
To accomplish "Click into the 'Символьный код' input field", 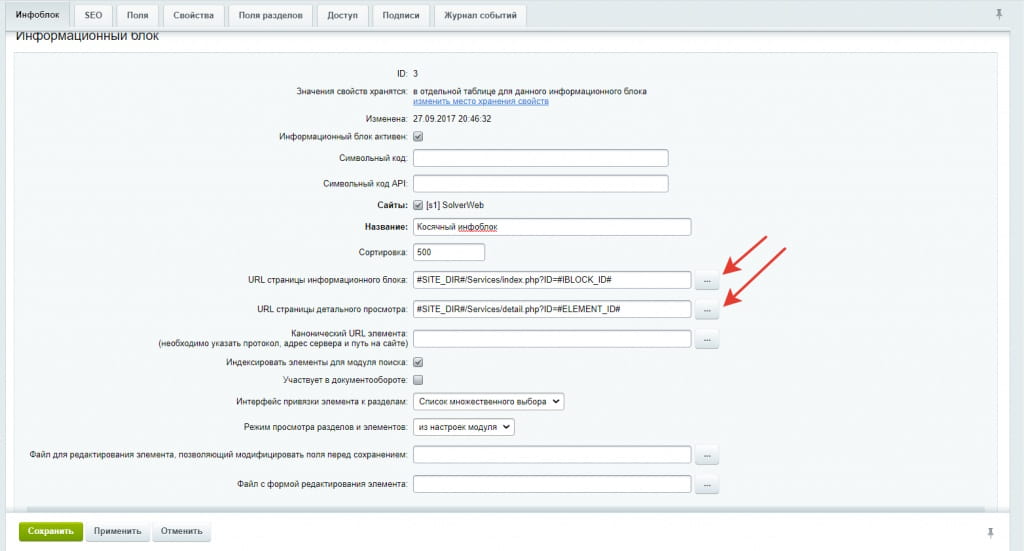I will [540, 158].
